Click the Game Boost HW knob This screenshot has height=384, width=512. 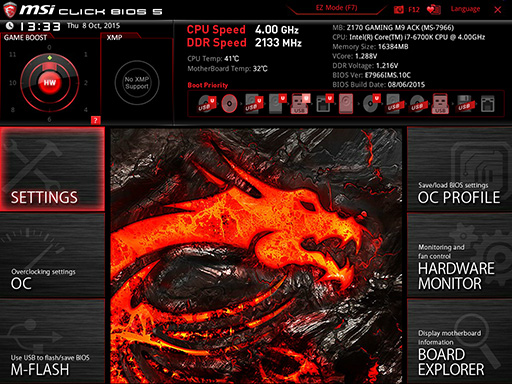click(49, 82)
